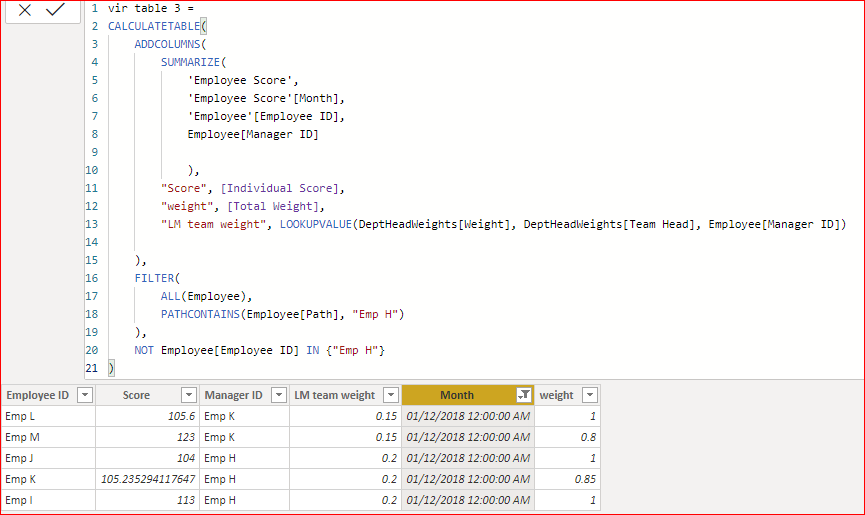Click the NOT keyword on line 20
The height and width of the screenshot is (515, 865).
(x=144, y=350)
